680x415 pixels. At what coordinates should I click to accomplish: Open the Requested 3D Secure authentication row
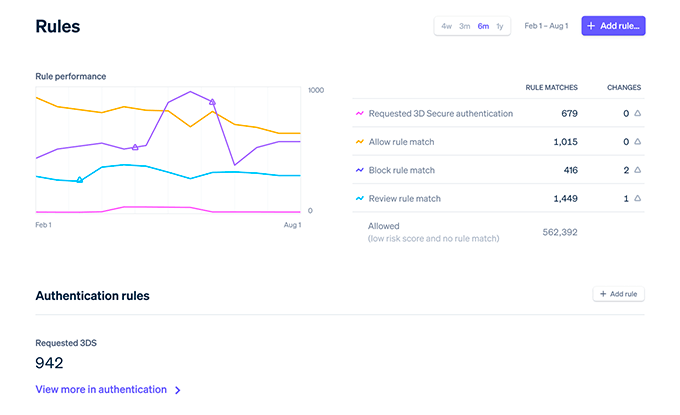(x=498, y=114)
